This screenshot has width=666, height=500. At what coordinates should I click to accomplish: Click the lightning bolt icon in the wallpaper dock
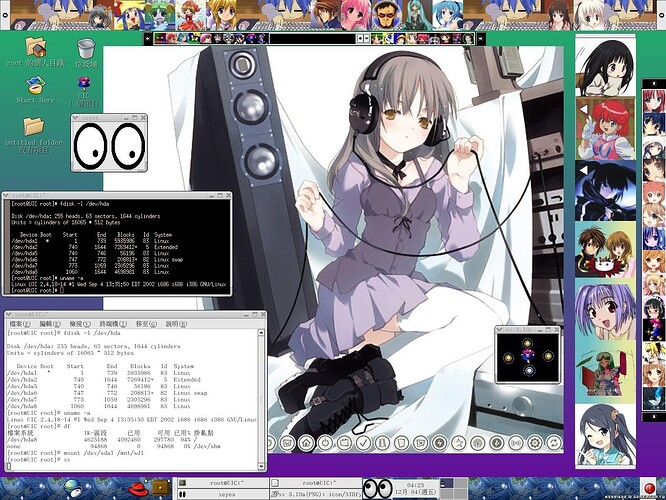pyautogui.click(x=440, y=443)
